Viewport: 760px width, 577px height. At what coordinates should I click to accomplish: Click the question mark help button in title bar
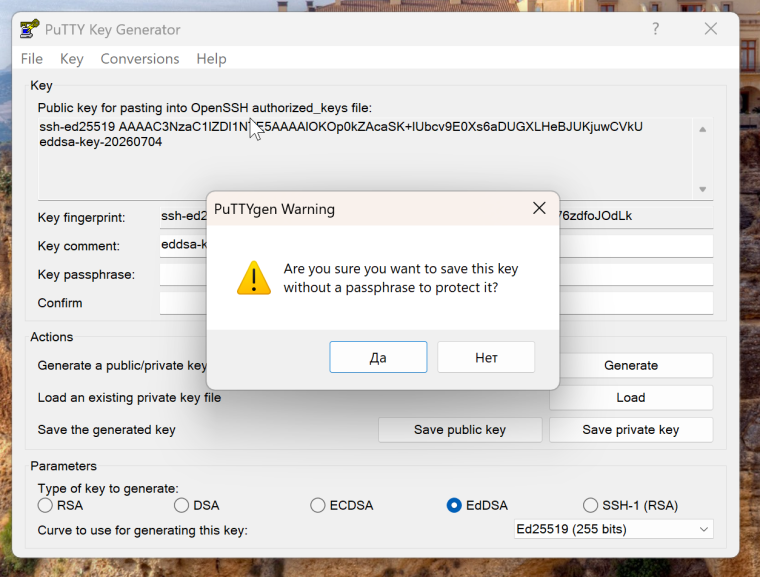click(x=655, y=29)
